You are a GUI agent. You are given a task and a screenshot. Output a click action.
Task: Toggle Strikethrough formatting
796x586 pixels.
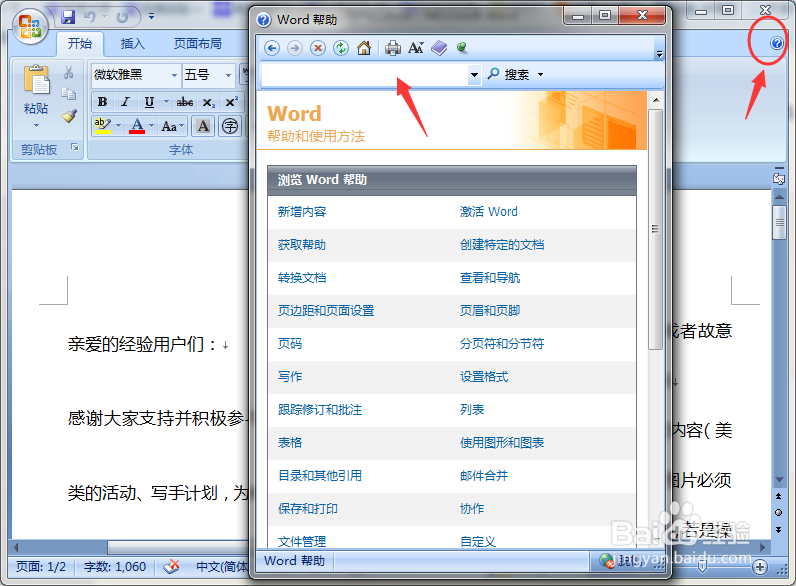pos(184,102)
